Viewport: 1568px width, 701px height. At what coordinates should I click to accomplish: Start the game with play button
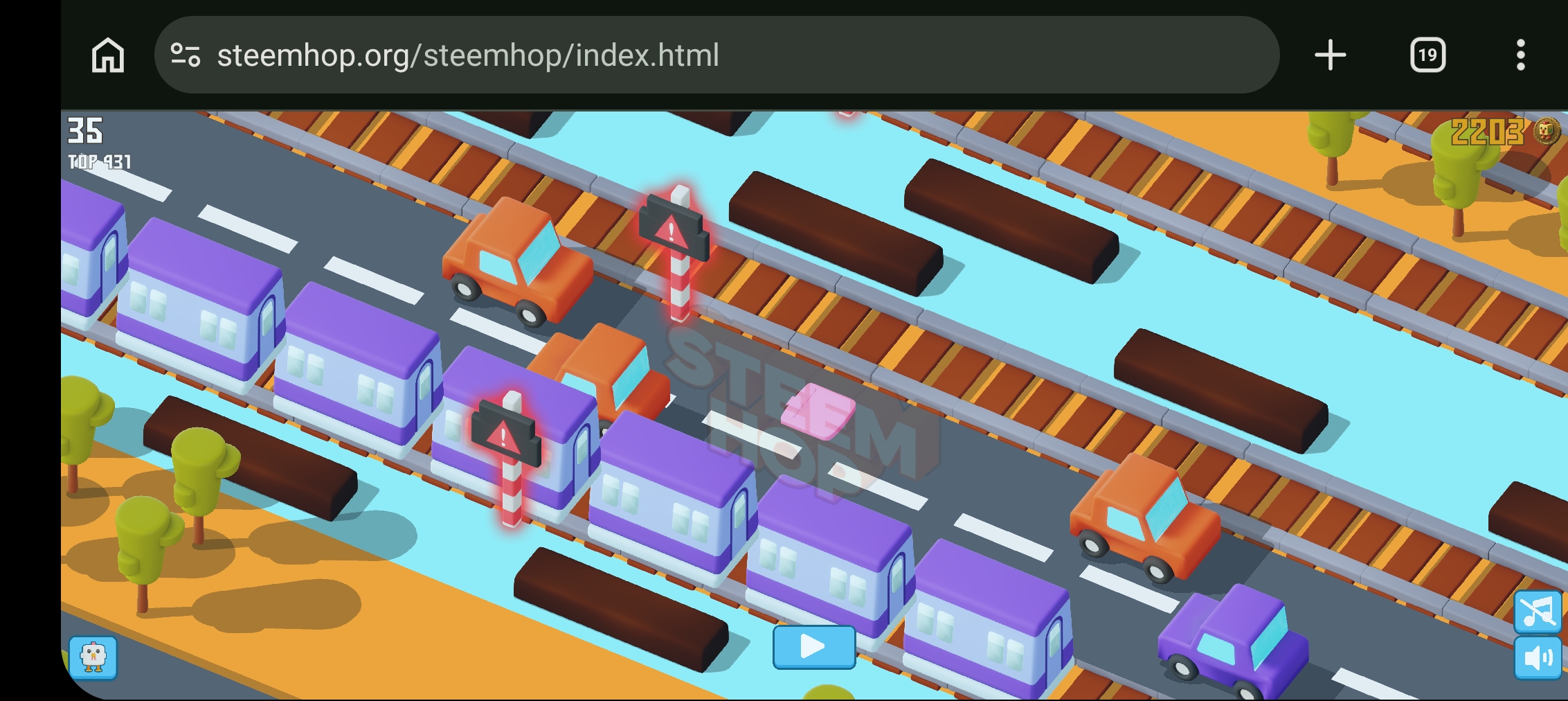click(814, 647)
